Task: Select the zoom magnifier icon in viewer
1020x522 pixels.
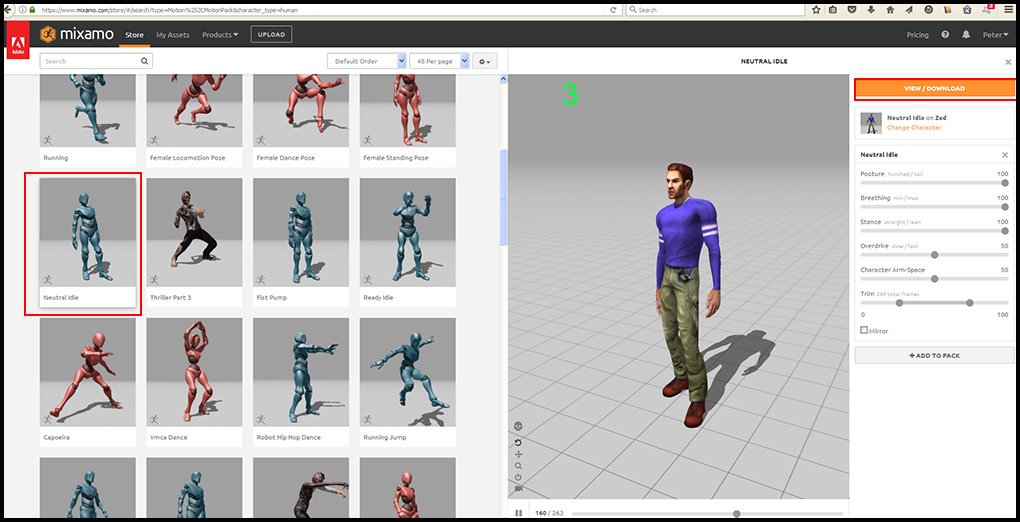Action: point(518,466)
